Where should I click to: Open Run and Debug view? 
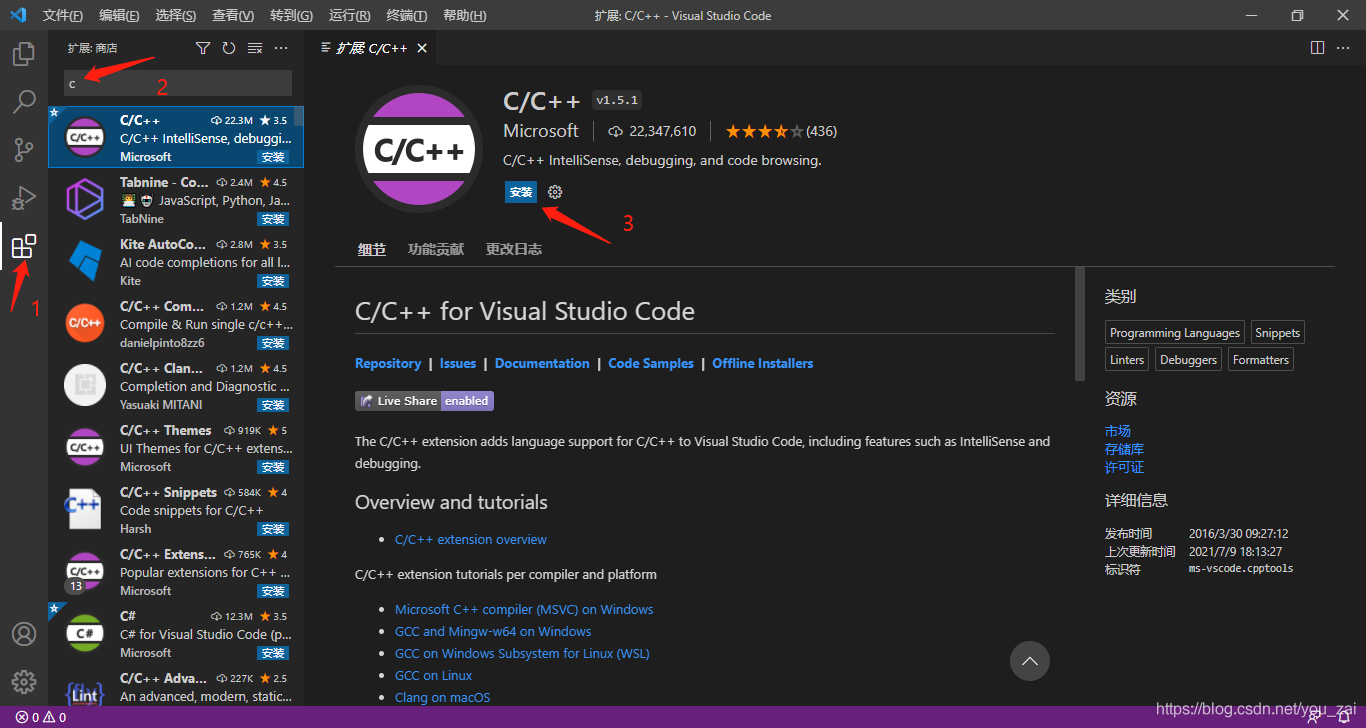coord(23,197)
